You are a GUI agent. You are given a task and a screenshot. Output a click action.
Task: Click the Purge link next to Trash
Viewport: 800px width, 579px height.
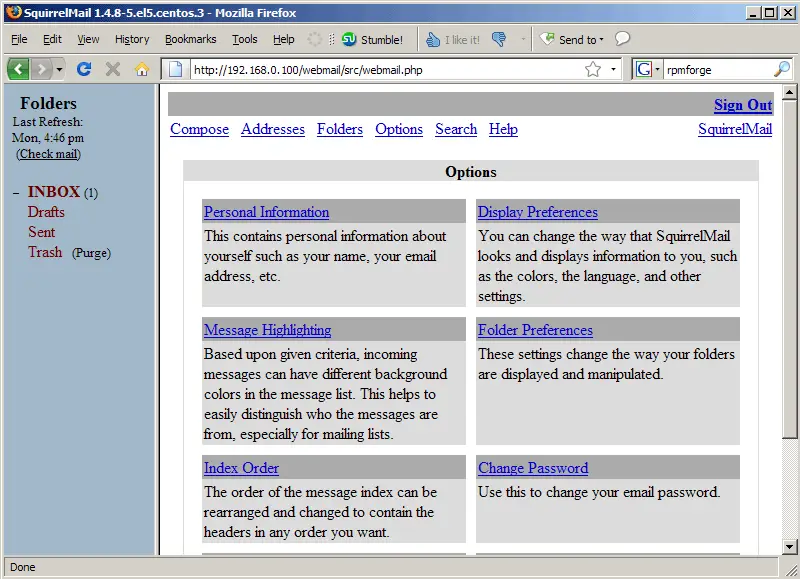click(91, 253)
